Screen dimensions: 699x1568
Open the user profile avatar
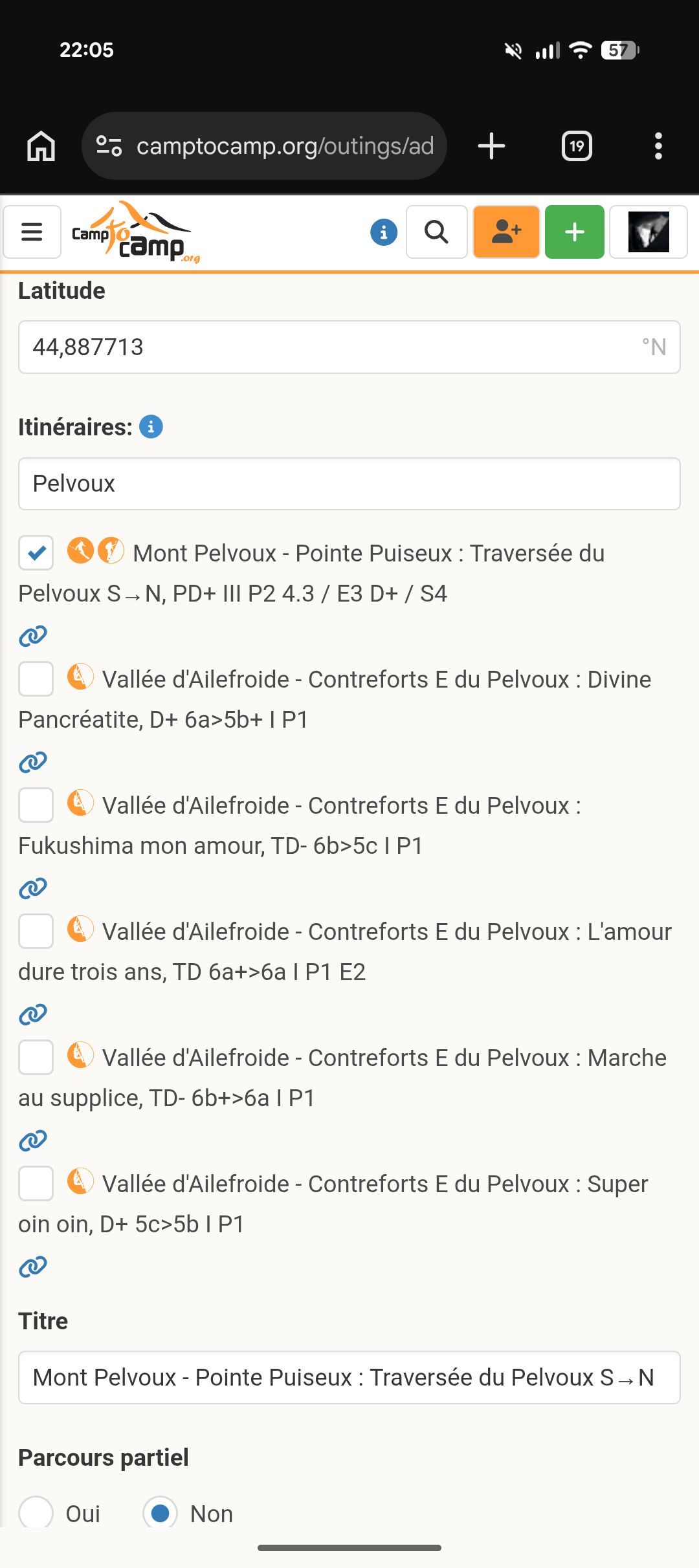[x=648, y=232]
